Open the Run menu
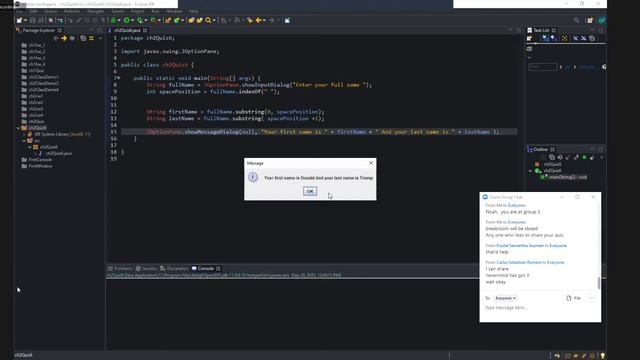Image resolution: width=640 pixels, height=360 pixels. (156, 11)
